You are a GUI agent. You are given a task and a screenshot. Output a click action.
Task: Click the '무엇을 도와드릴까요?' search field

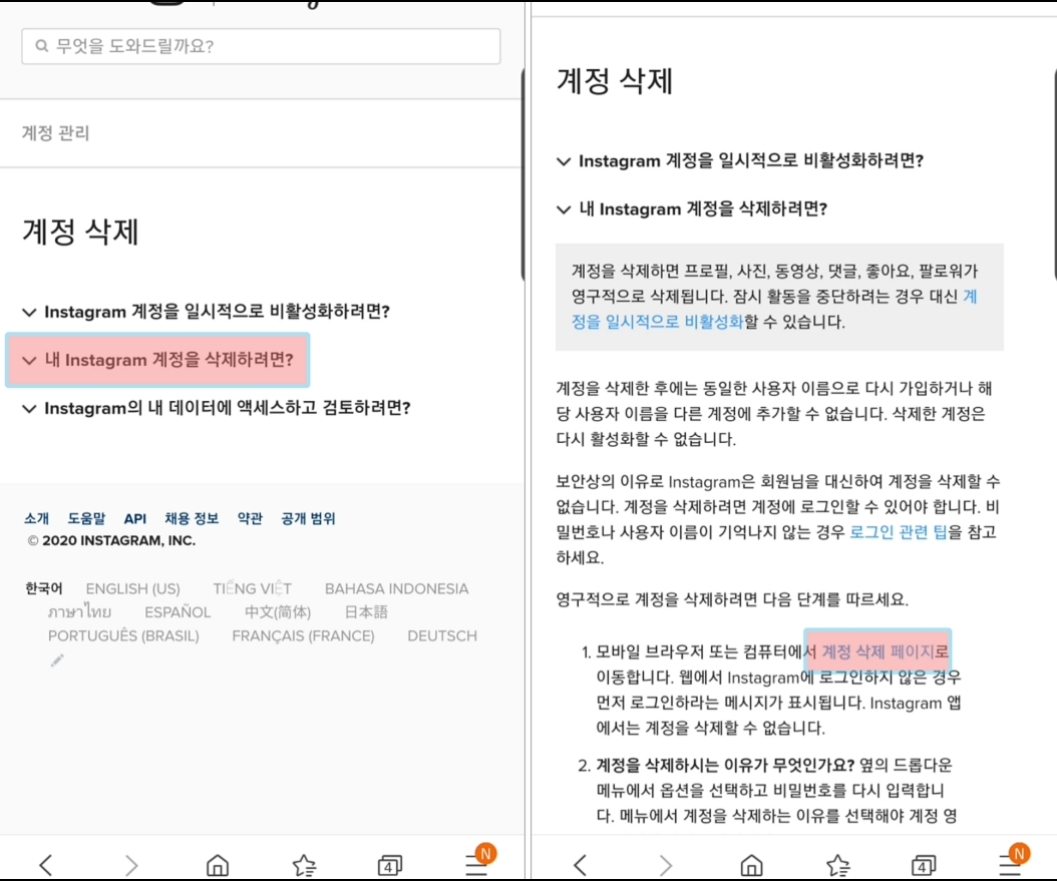261,46
